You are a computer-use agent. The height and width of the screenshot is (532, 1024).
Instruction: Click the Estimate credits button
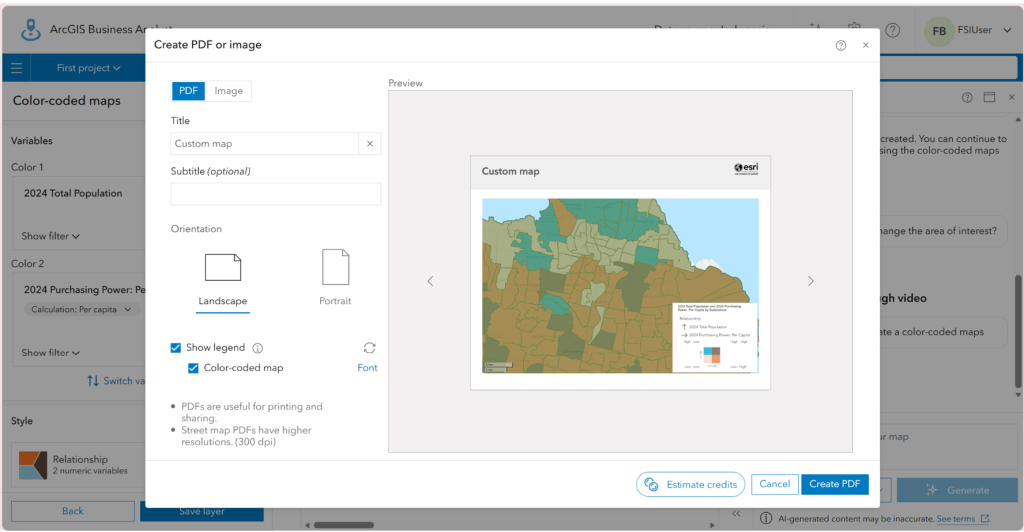(690, 484)
